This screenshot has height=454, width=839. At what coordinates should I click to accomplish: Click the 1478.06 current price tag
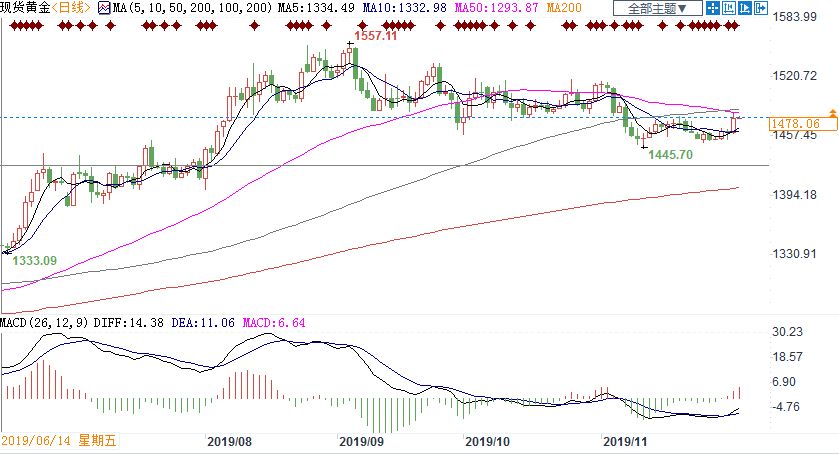click(803, 124)
